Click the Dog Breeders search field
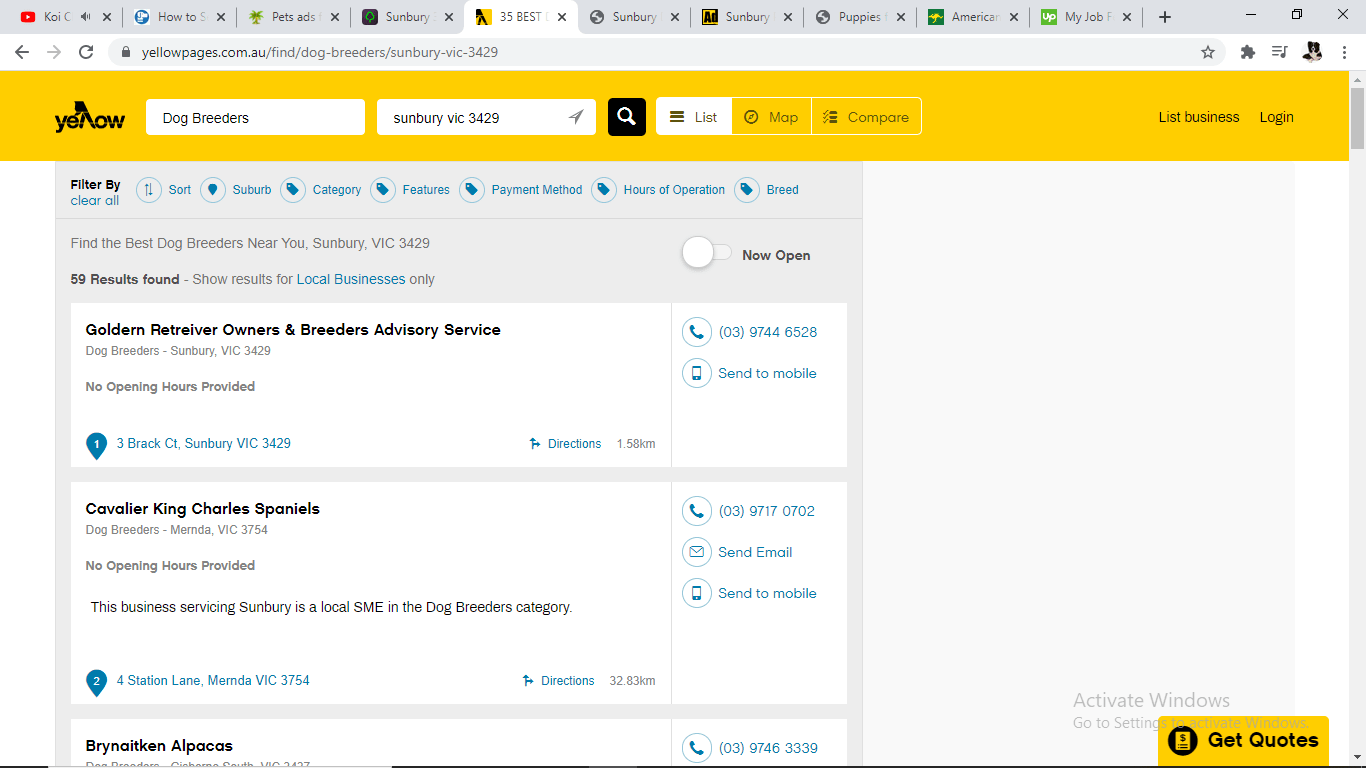This screenshot has height=768, width=1366. click(255, 117)
